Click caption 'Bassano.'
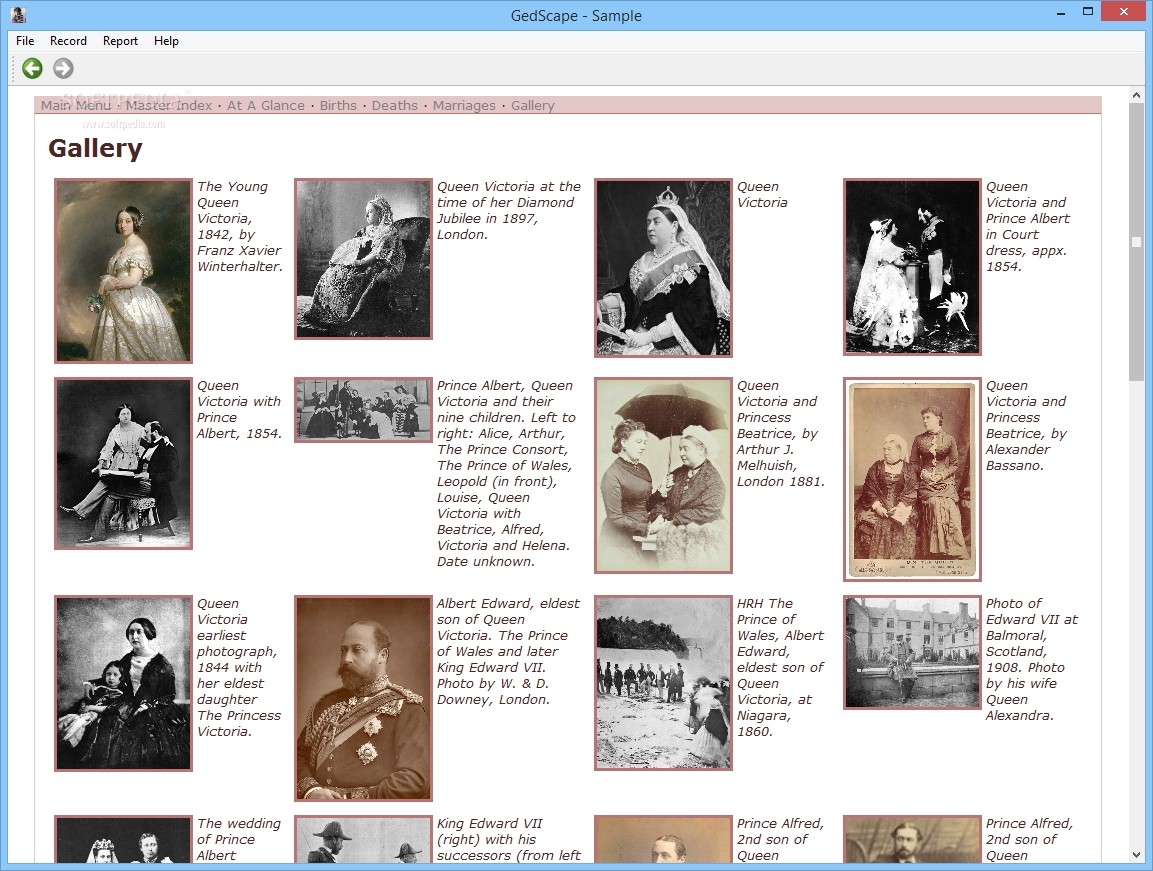The width and height of the screenshot is (1153, 871). (x=1015, y=465)
